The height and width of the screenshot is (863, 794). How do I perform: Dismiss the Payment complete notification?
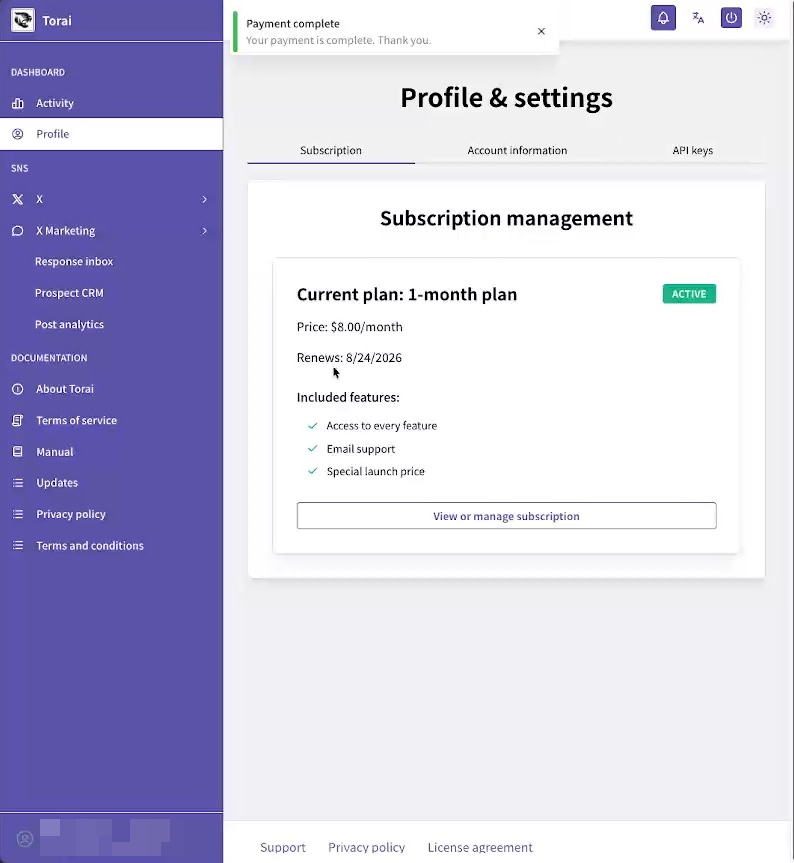541,31
